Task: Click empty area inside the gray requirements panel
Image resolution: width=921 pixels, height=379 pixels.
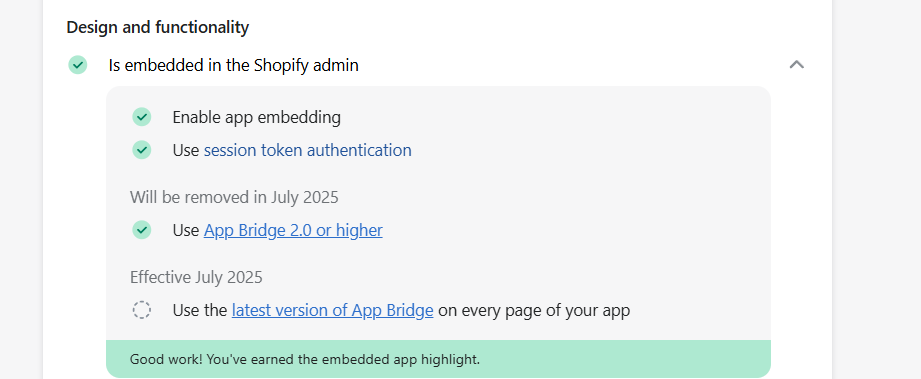Action: pyautogui.click(x=587, y=194)
